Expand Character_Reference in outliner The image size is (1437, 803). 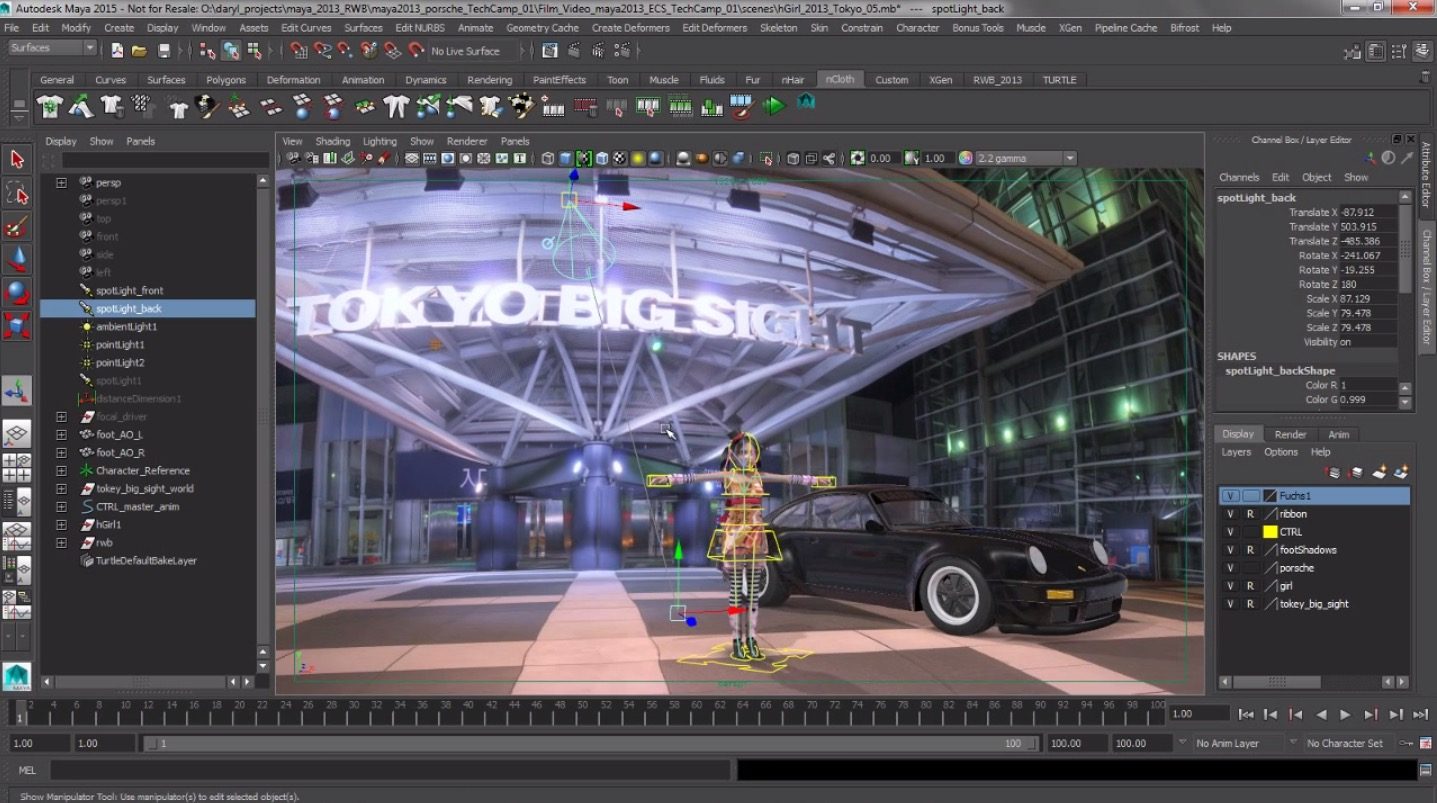point(61,471)
